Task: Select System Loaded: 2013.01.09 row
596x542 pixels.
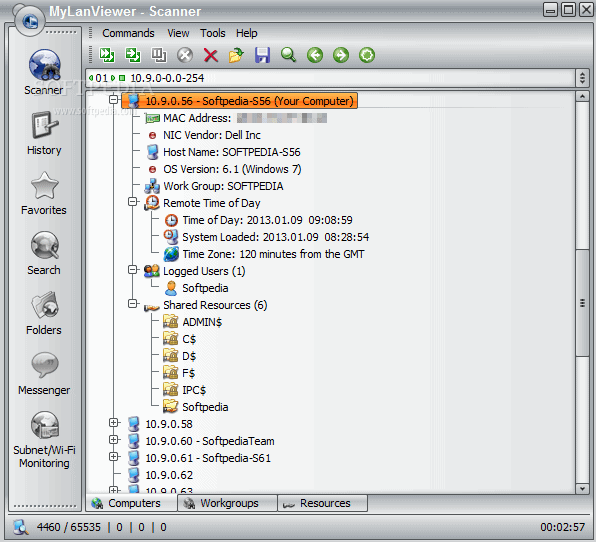Action: (x=266, y=237)
